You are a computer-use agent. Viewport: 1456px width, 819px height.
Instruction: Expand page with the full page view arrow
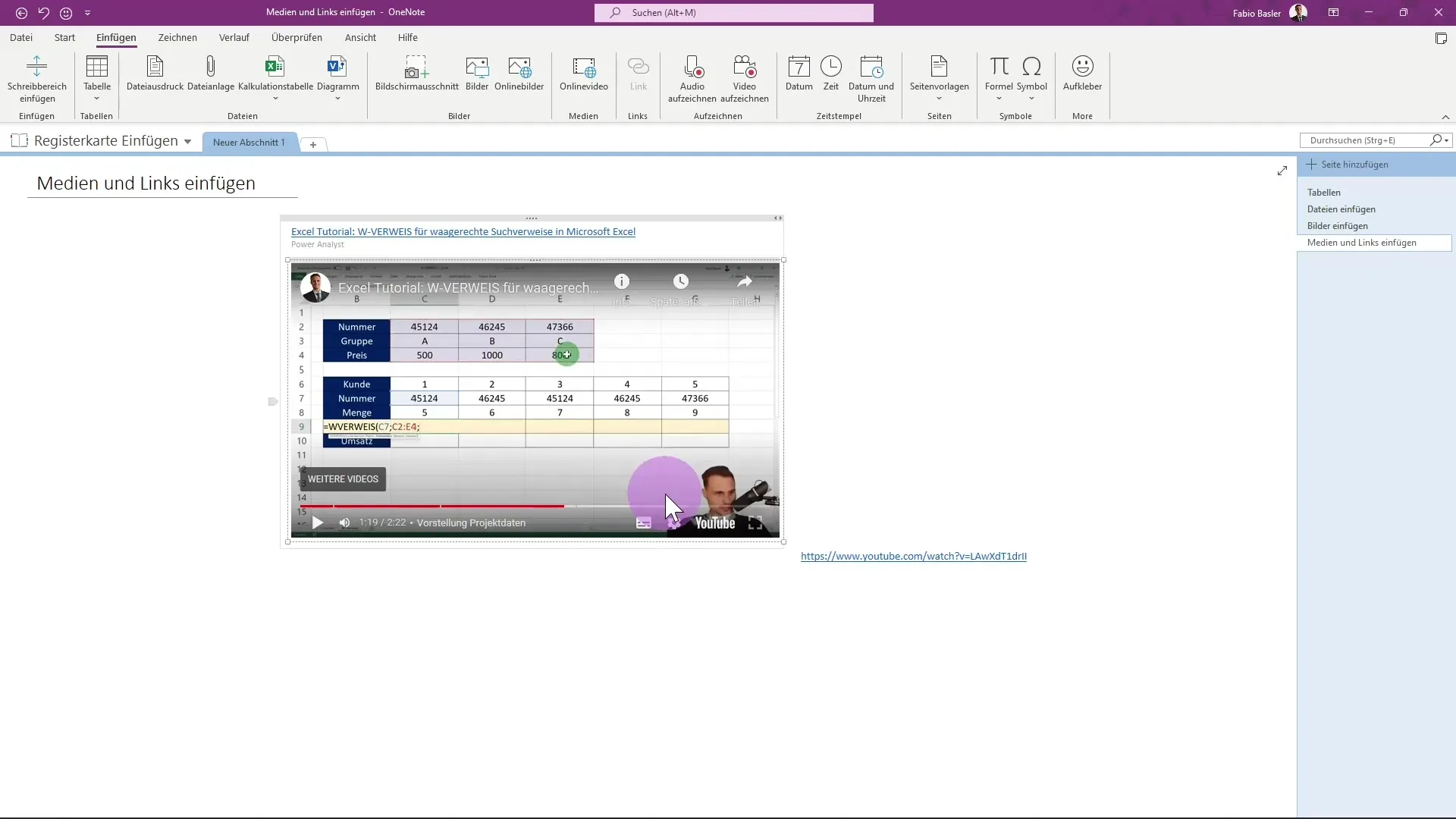pyautogui.click(x=1282, y=171)
